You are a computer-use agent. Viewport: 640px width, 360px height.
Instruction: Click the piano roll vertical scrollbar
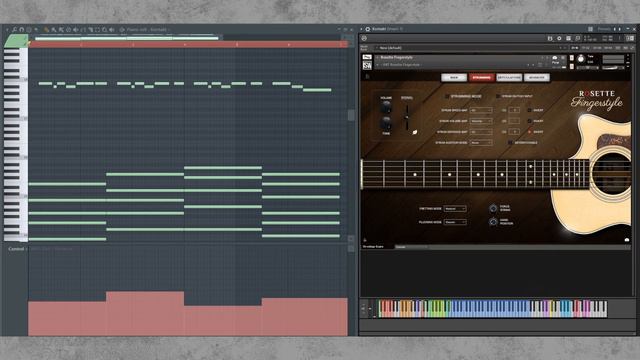pyautogui.click(x=351, y=115)
